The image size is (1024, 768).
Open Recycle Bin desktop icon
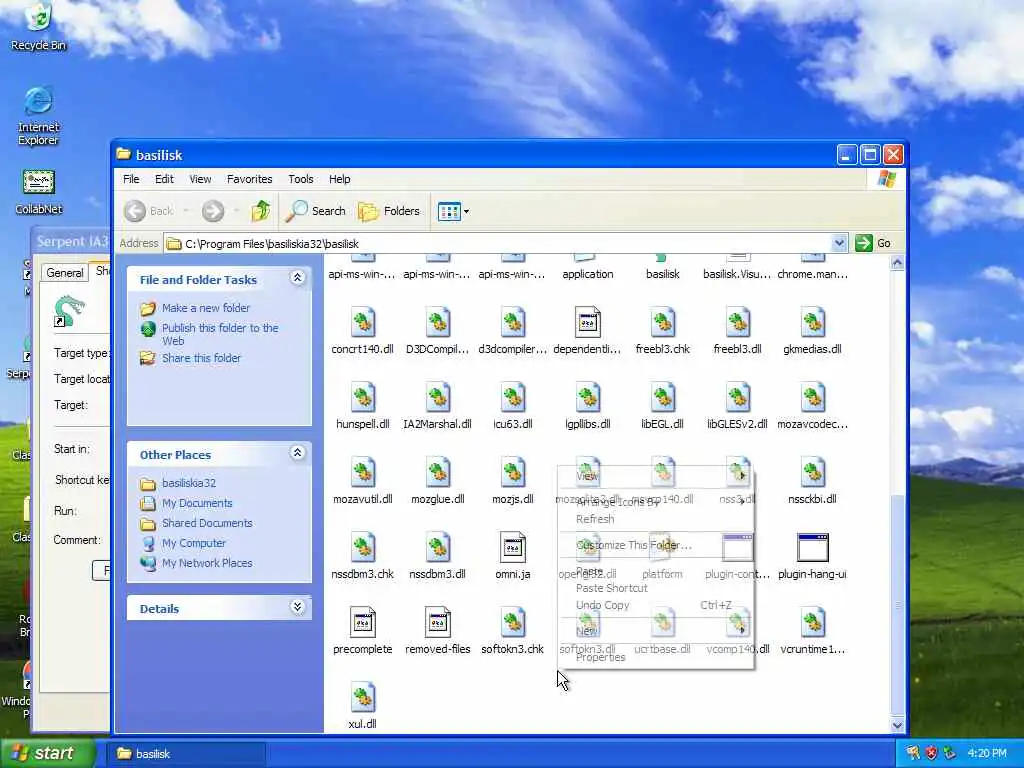39,27
